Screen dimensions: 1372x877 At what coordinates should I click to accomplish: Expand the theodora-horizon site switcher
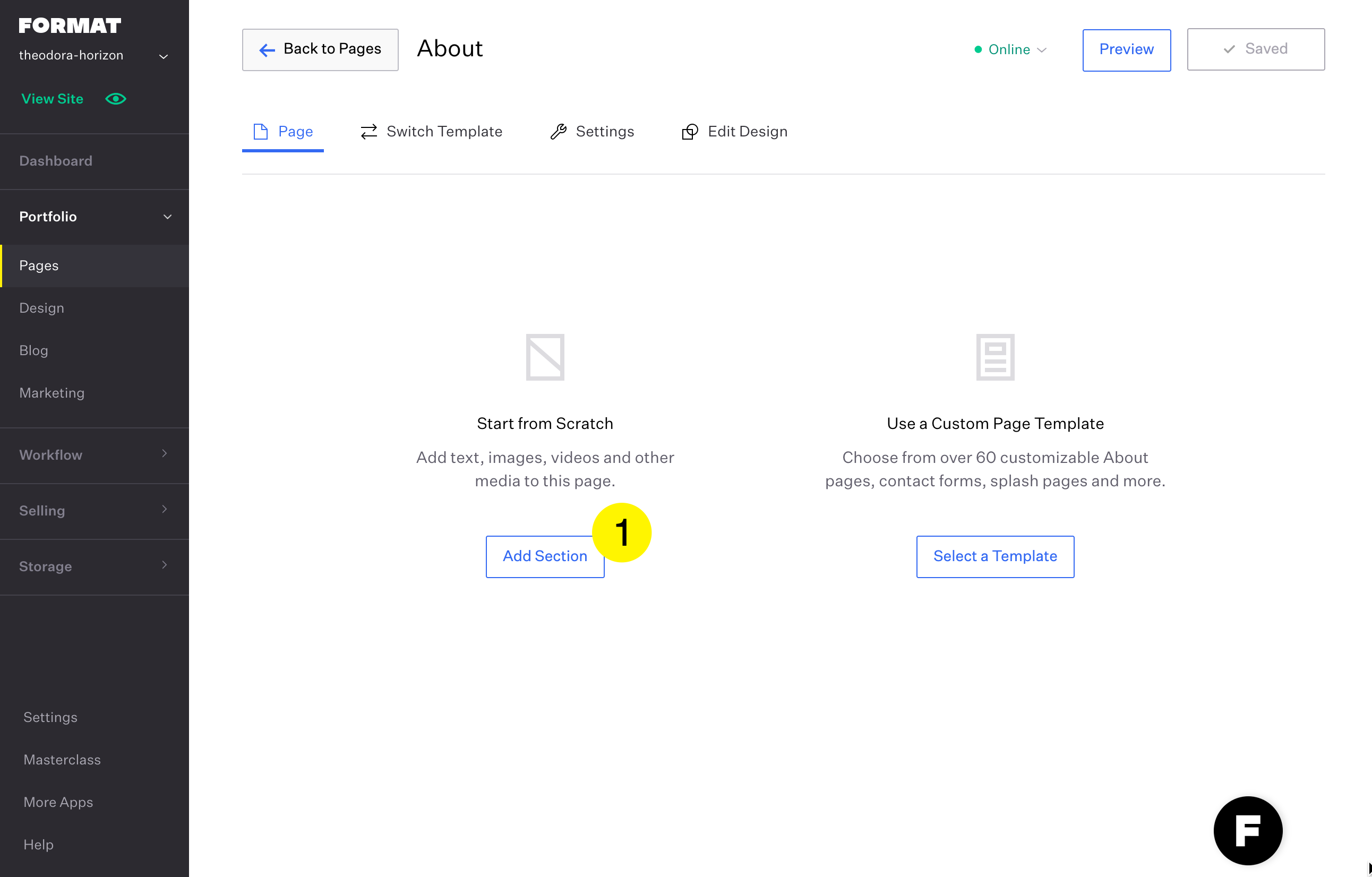pos(163,56)
